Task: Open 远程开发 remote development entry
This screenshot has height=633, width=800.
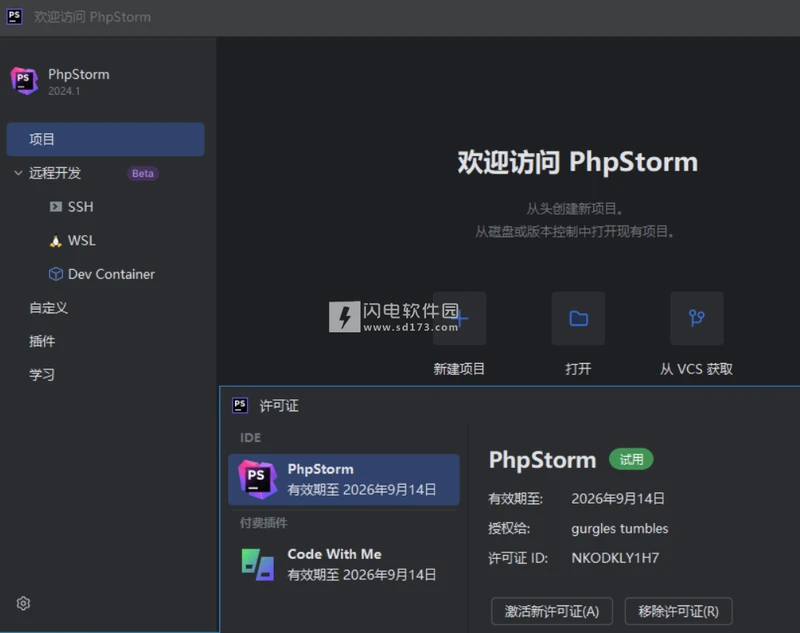Action: 55,173
